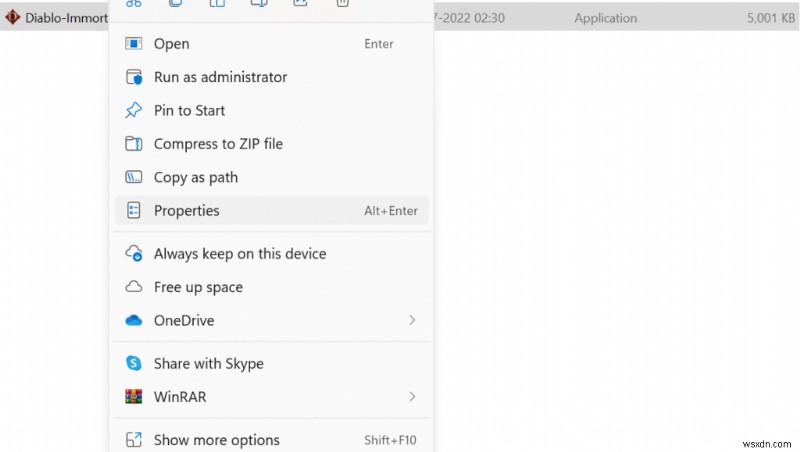800x452 pixels.
Task: Click the pushpin icon for Pin to Start
Action: coord(133,110)
